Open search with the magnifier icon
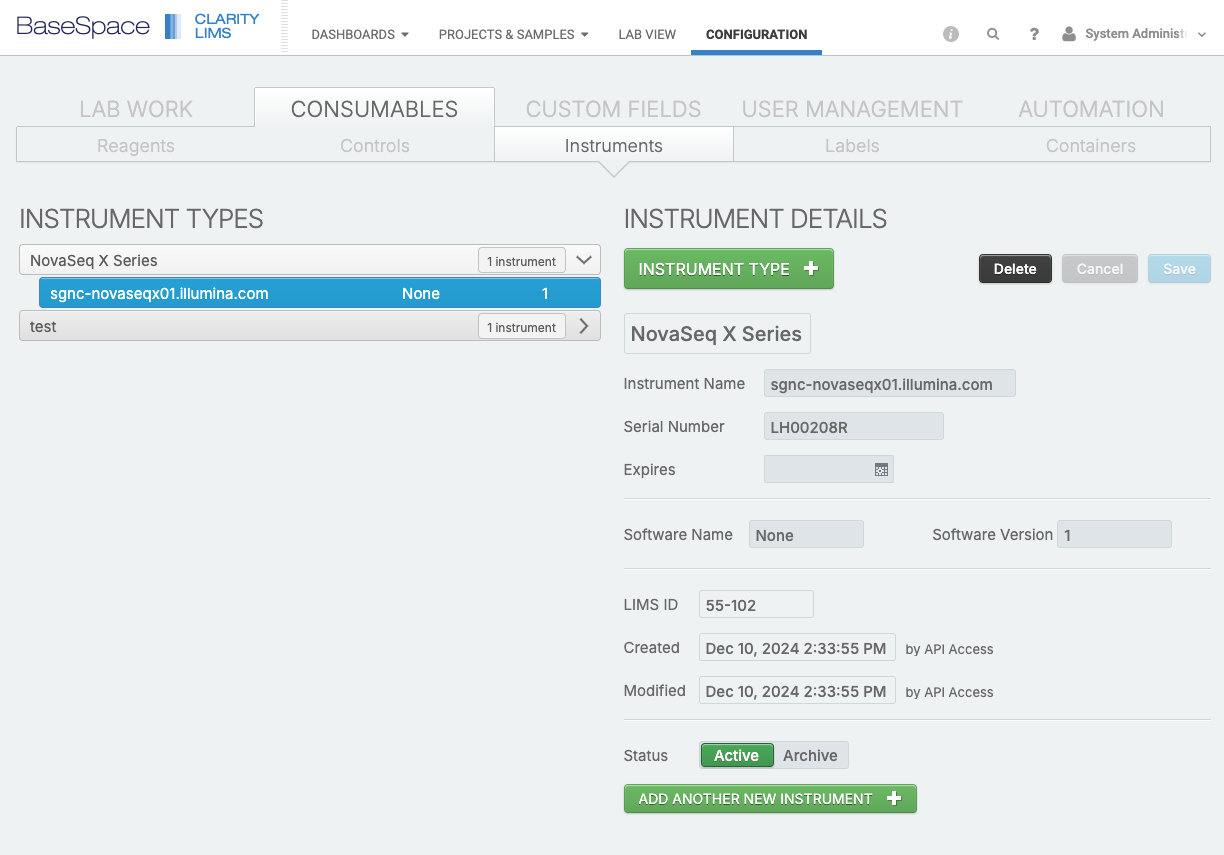The height and width of the screenshot is (855, 1224). pyautogui.click(x=992, y=34)
